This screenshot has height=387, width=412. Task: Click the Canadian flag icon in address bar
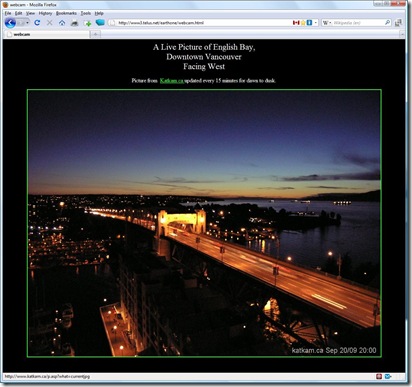(296, 23)
